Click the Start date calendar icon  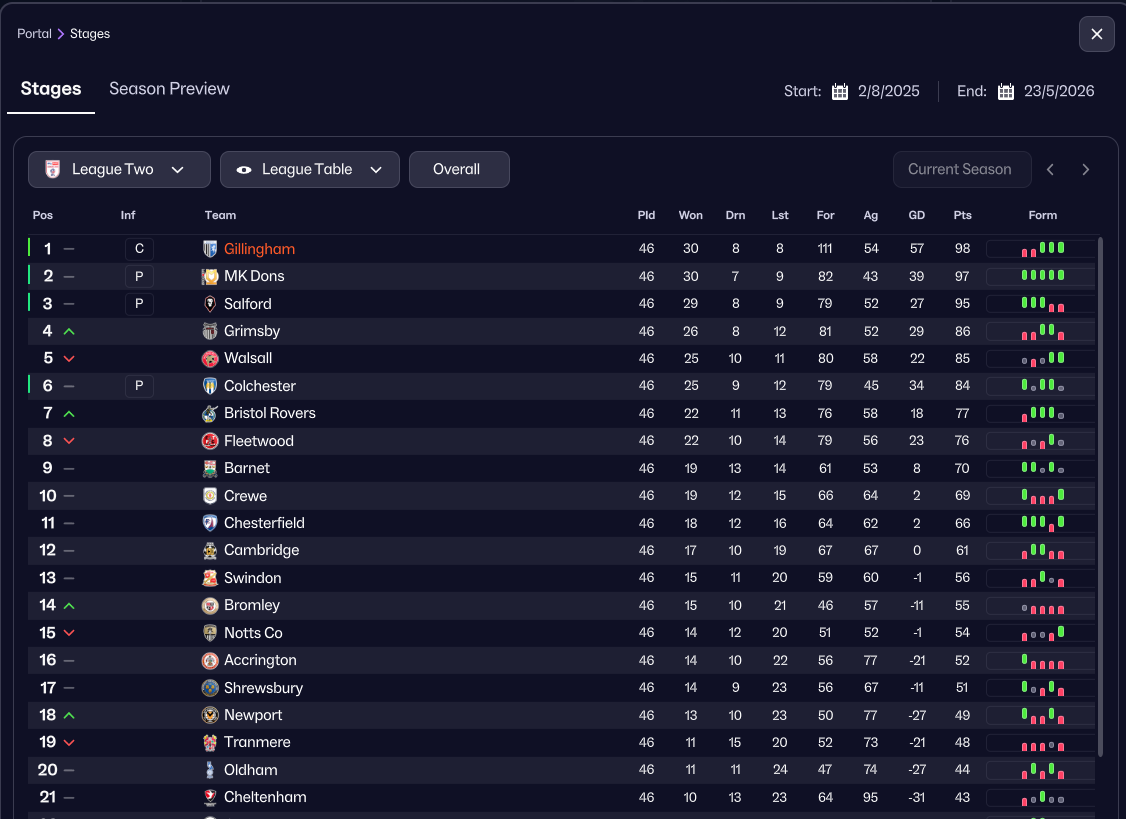[x=840, y=91]
